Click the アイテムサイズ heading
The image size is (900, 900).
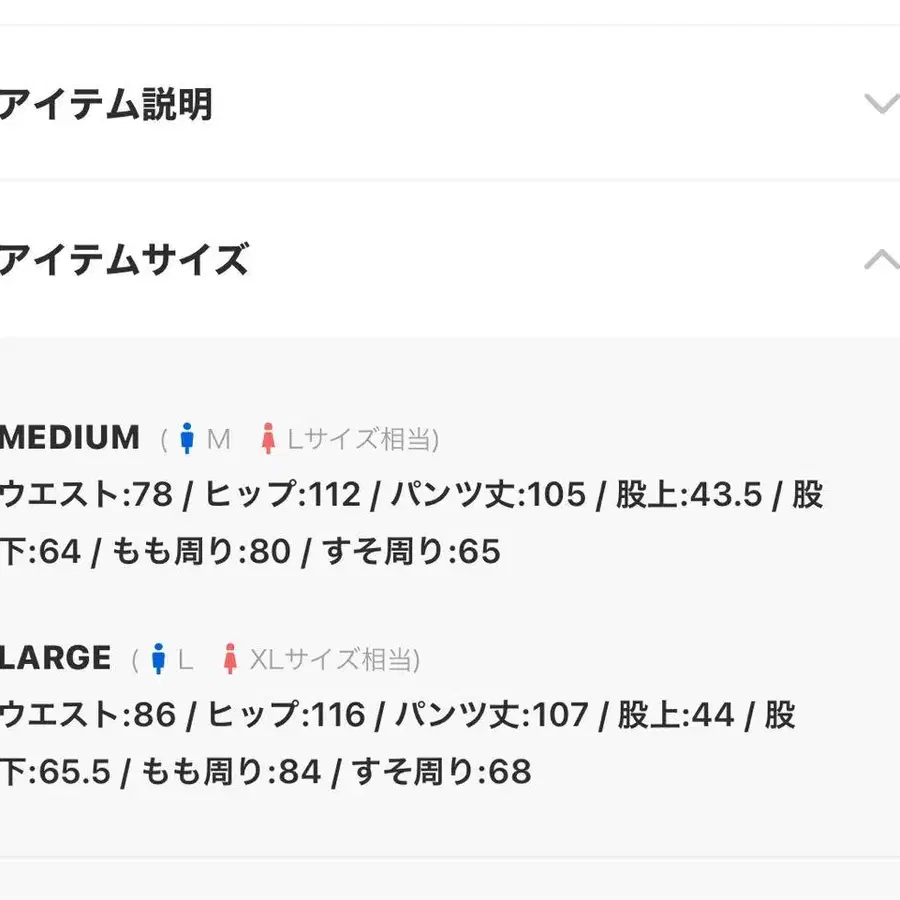(125, 259)
